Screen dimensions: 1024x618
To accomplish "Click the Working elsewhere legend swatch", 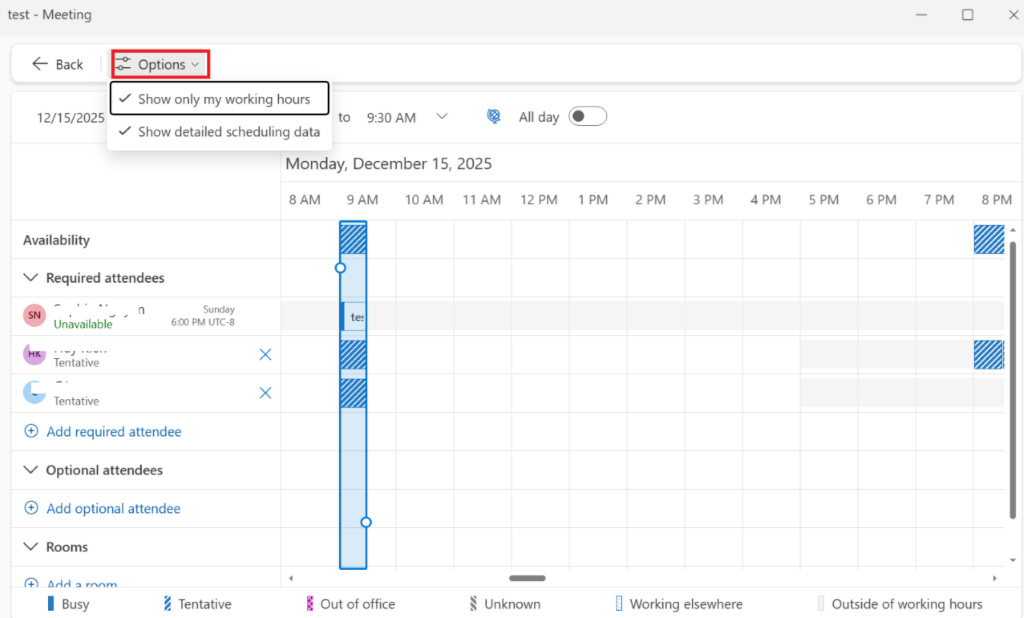I will (x=619, y=604).
